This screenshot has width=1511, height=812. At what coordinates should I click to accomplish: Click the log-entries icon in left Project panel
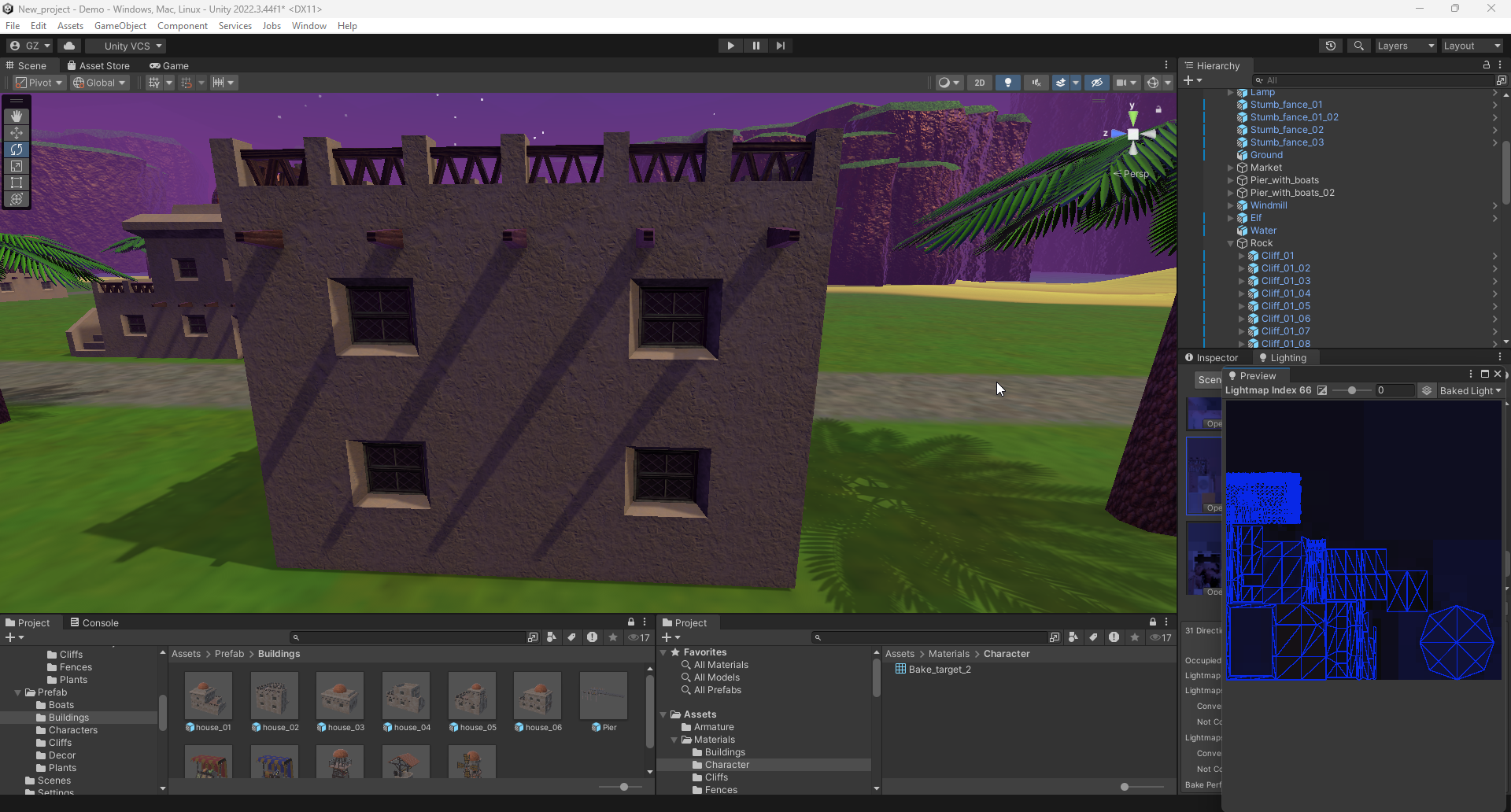[x=593, y=637]
